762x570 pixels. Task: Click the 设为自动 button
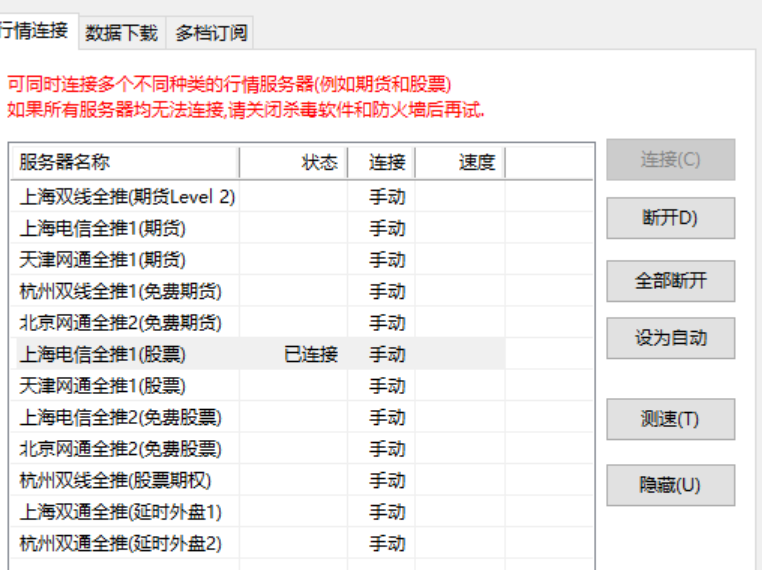click(671, 338)
